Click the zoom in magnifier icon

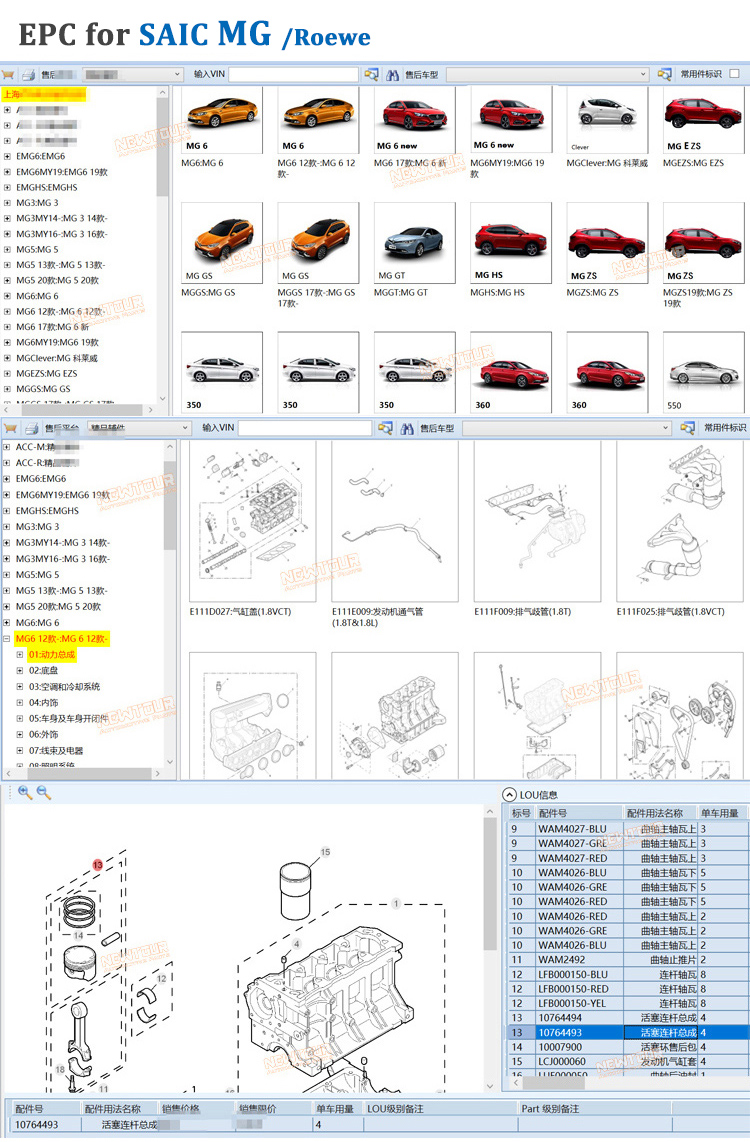(25, 792)
